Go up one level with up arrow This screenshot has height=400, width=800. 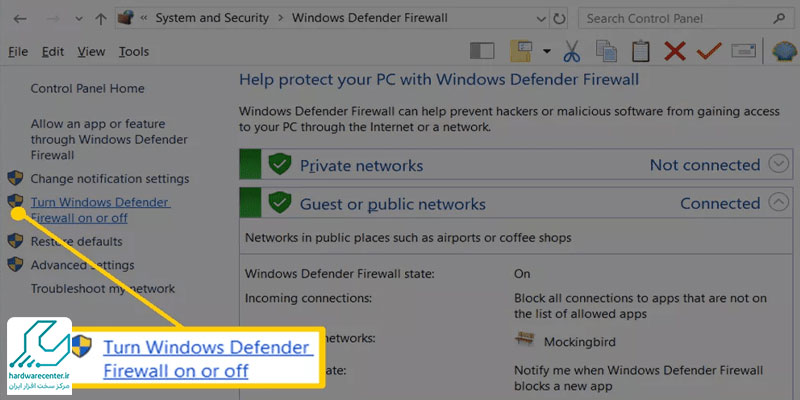[101, 19]
